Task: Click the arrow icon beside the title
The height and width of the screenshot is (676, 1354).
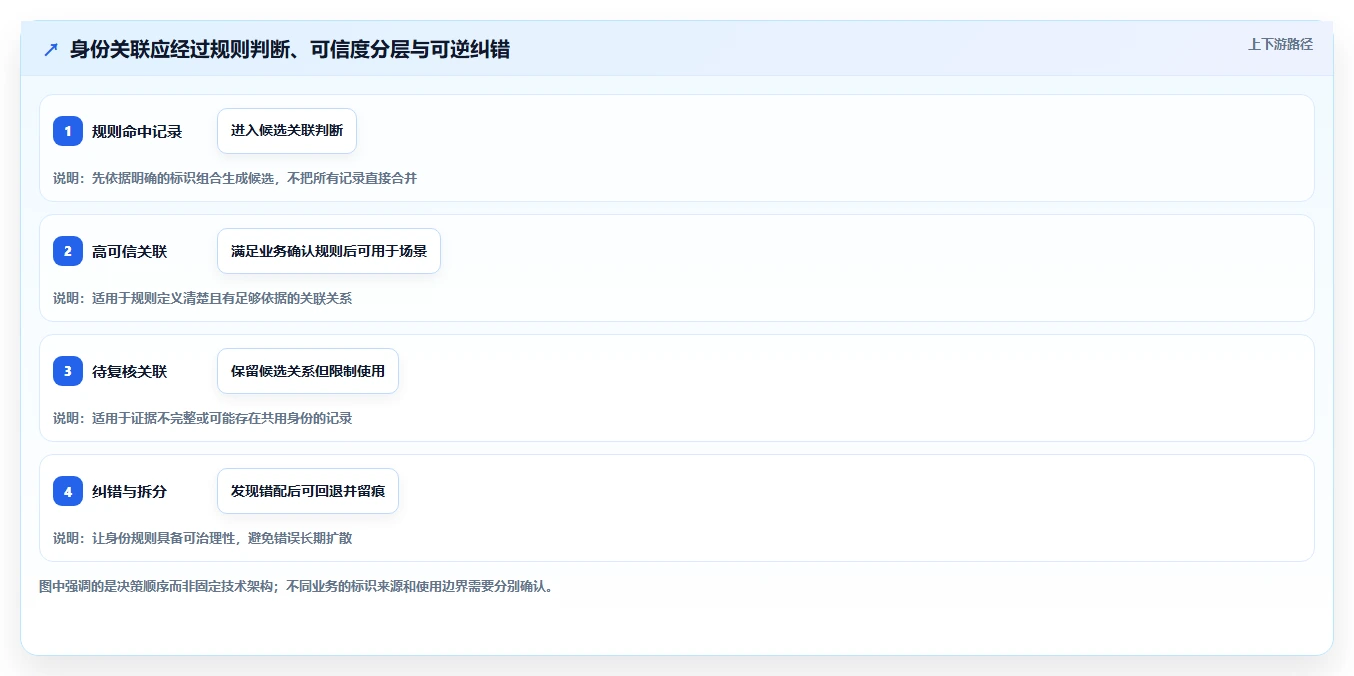Action: click(50, 49)
